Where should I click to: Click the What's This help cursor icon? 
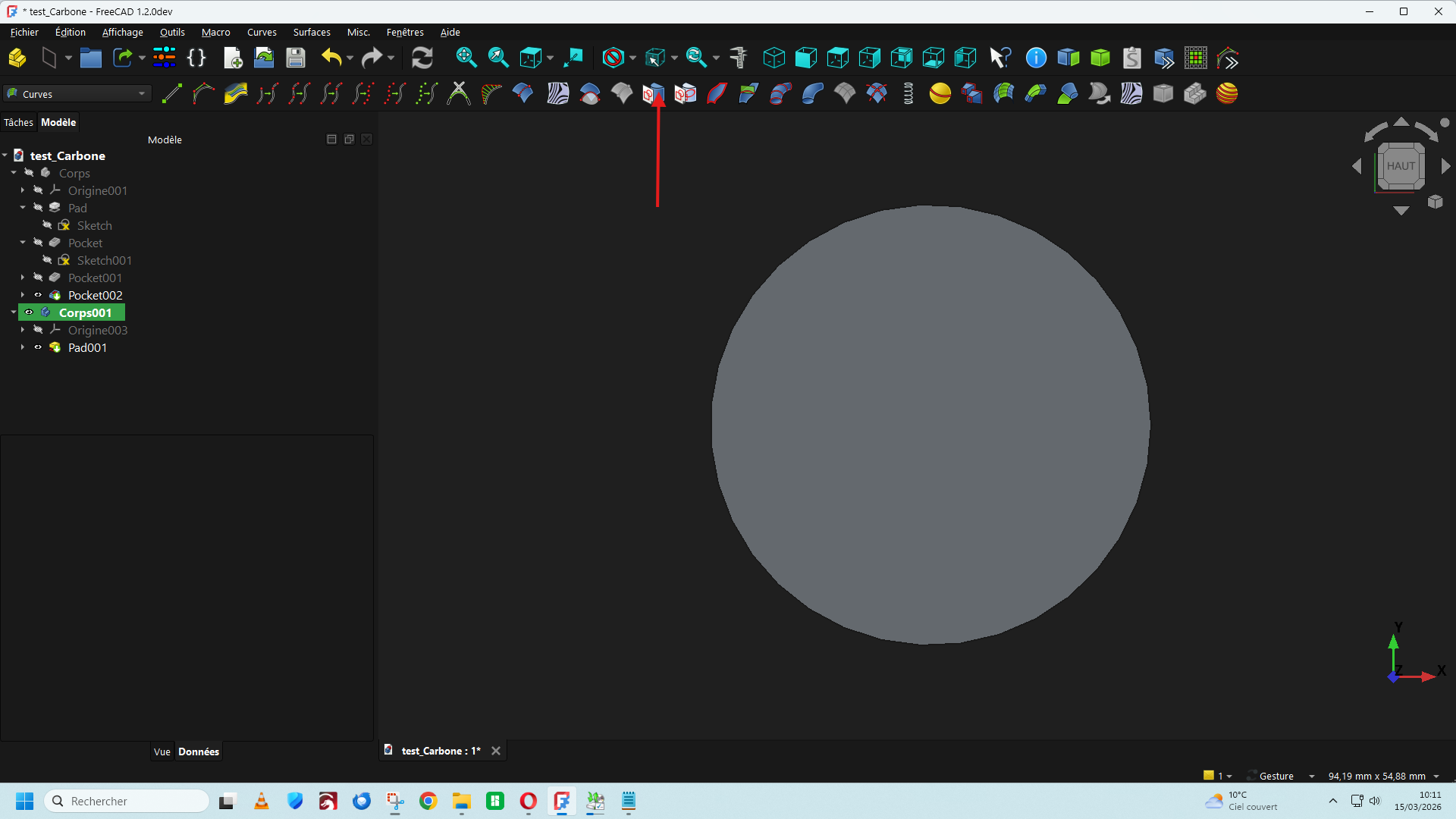tap(1000, 58)
